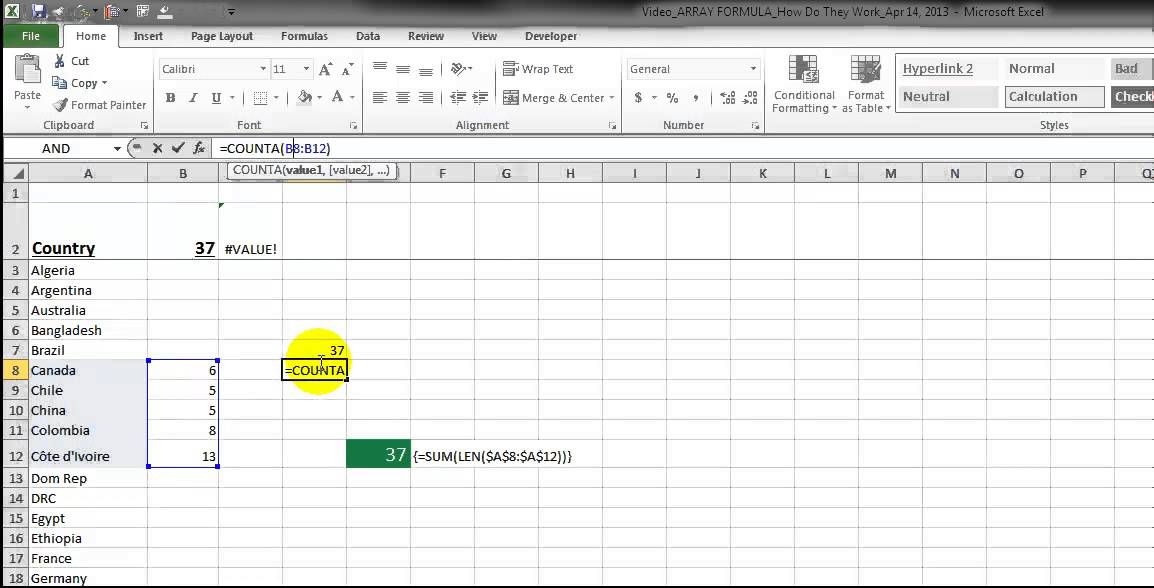Click the Insert Function fx icon
This screenshot has width=1154, height=588.
point(199,148)
